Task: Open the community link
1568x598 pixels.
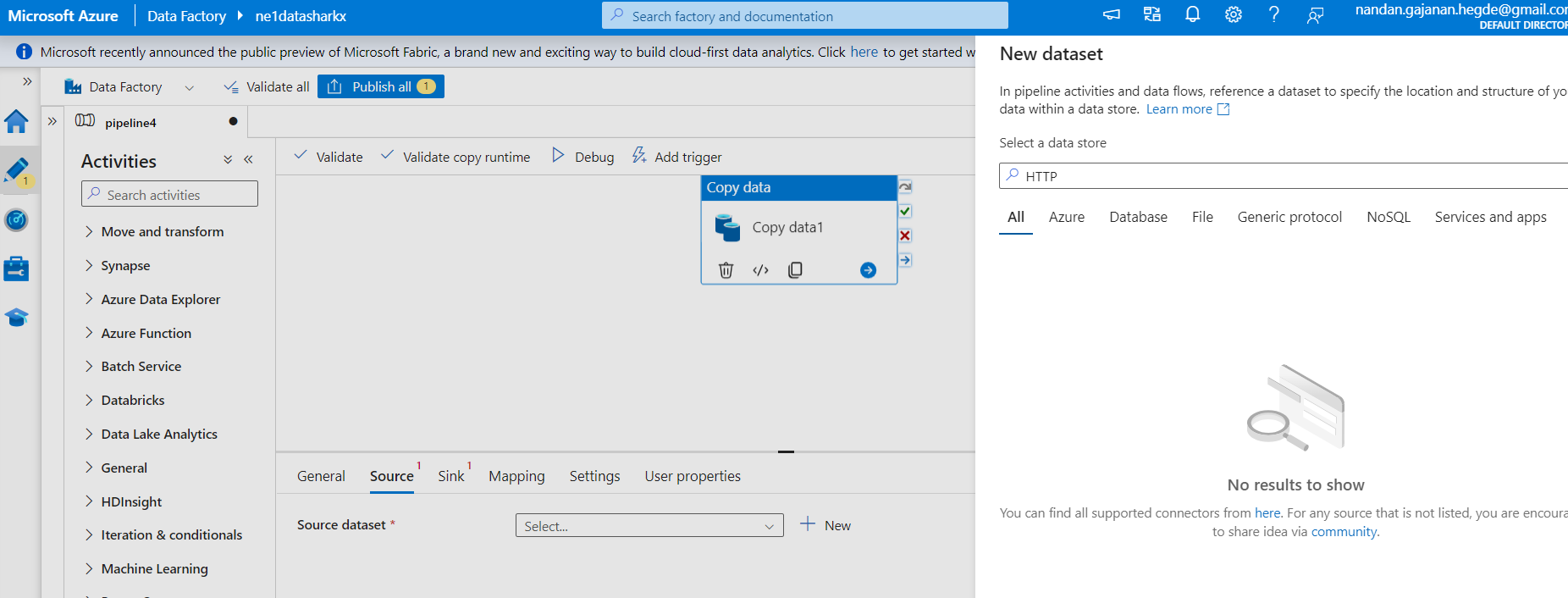Action: (x=1344, y=531)
